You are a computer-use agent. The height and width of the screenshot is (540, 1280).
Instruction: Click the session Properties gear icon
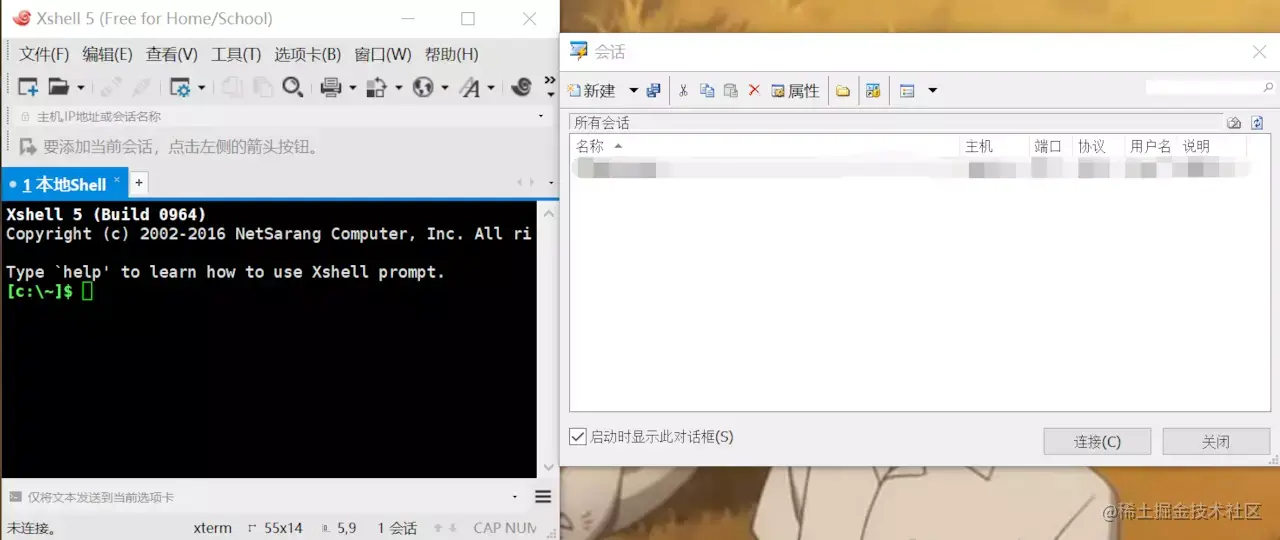coord(180,88)
